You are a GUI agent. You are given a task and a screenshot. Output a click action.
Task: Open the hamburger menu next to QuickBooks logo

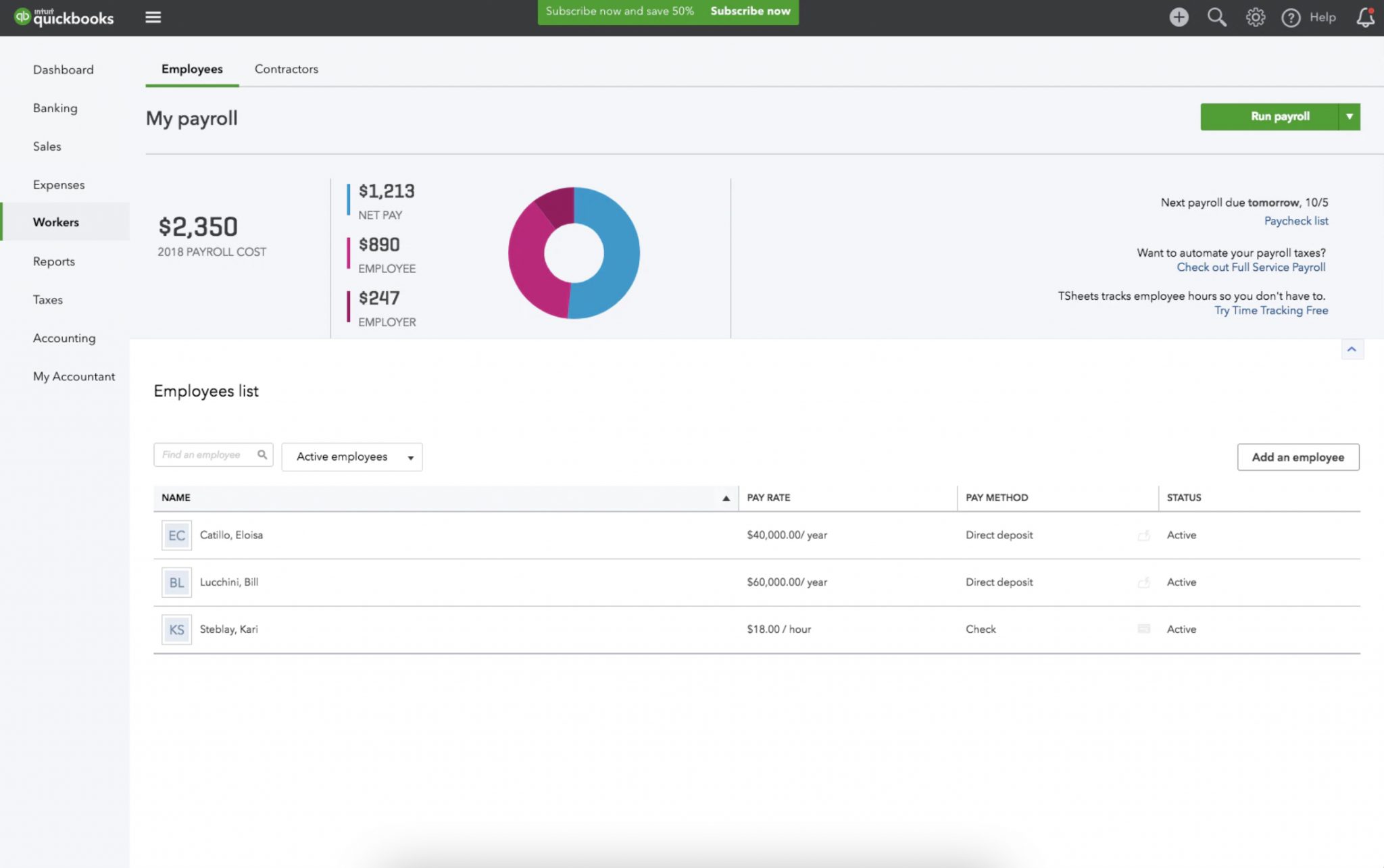pos(153,17)
